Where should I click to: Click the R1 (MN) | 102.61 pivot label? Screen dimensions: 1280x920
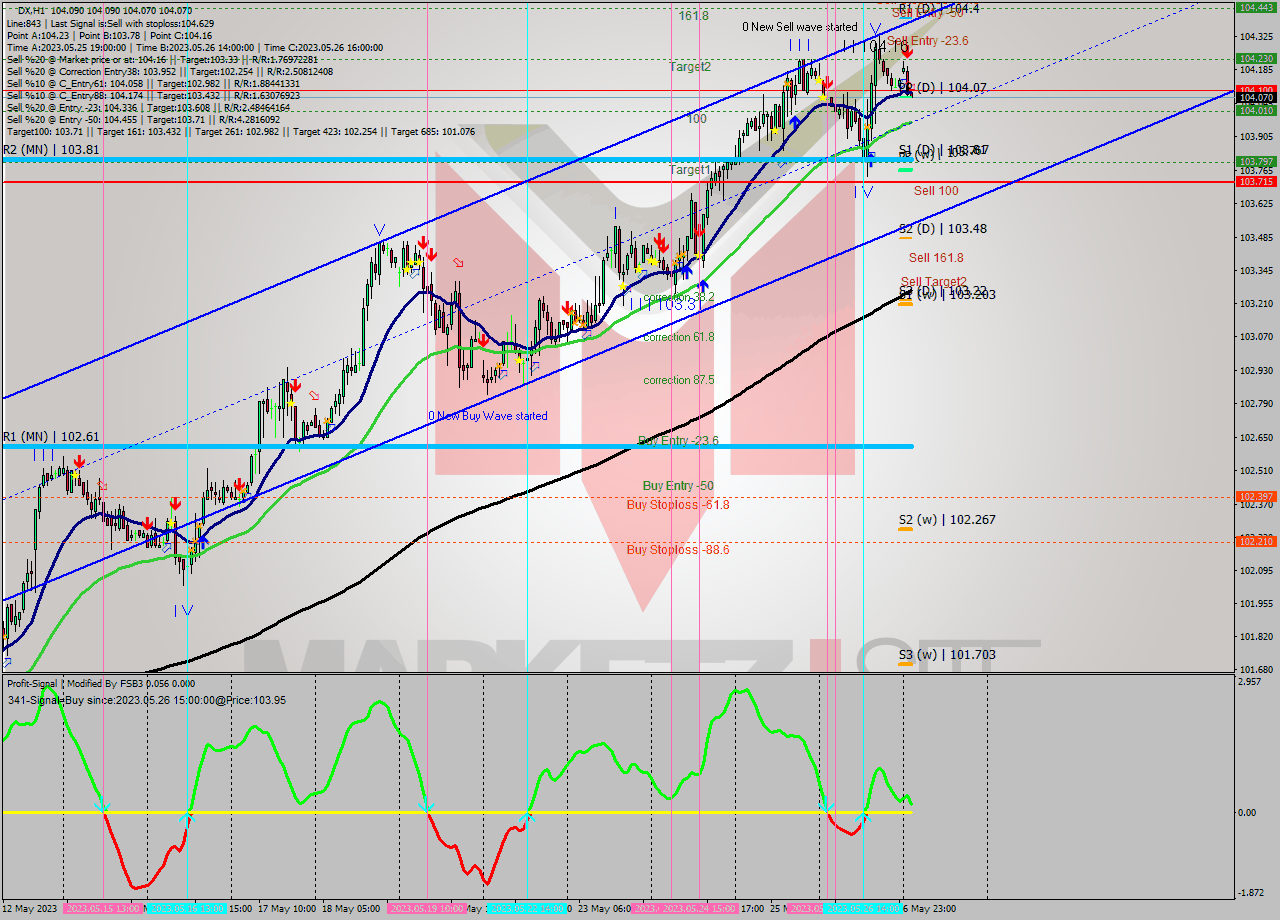pos(51,437)
